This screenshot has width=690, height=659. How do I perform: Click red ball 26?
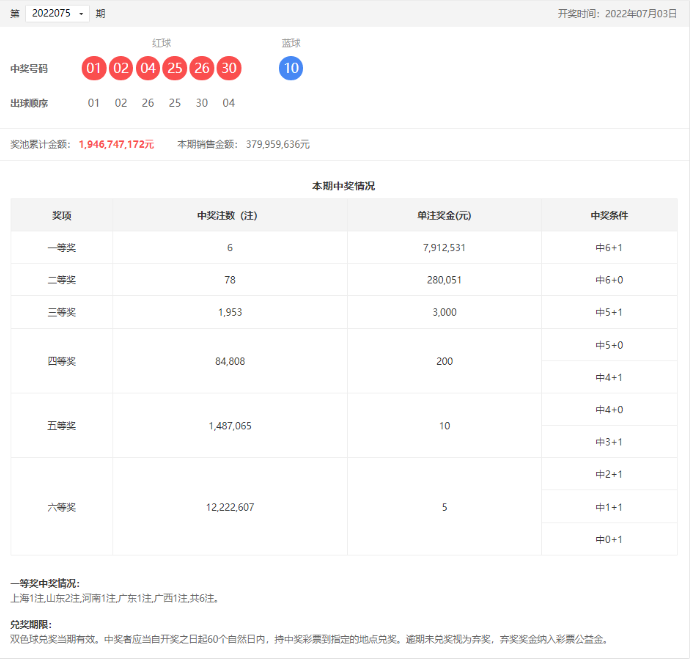(202, 68)
